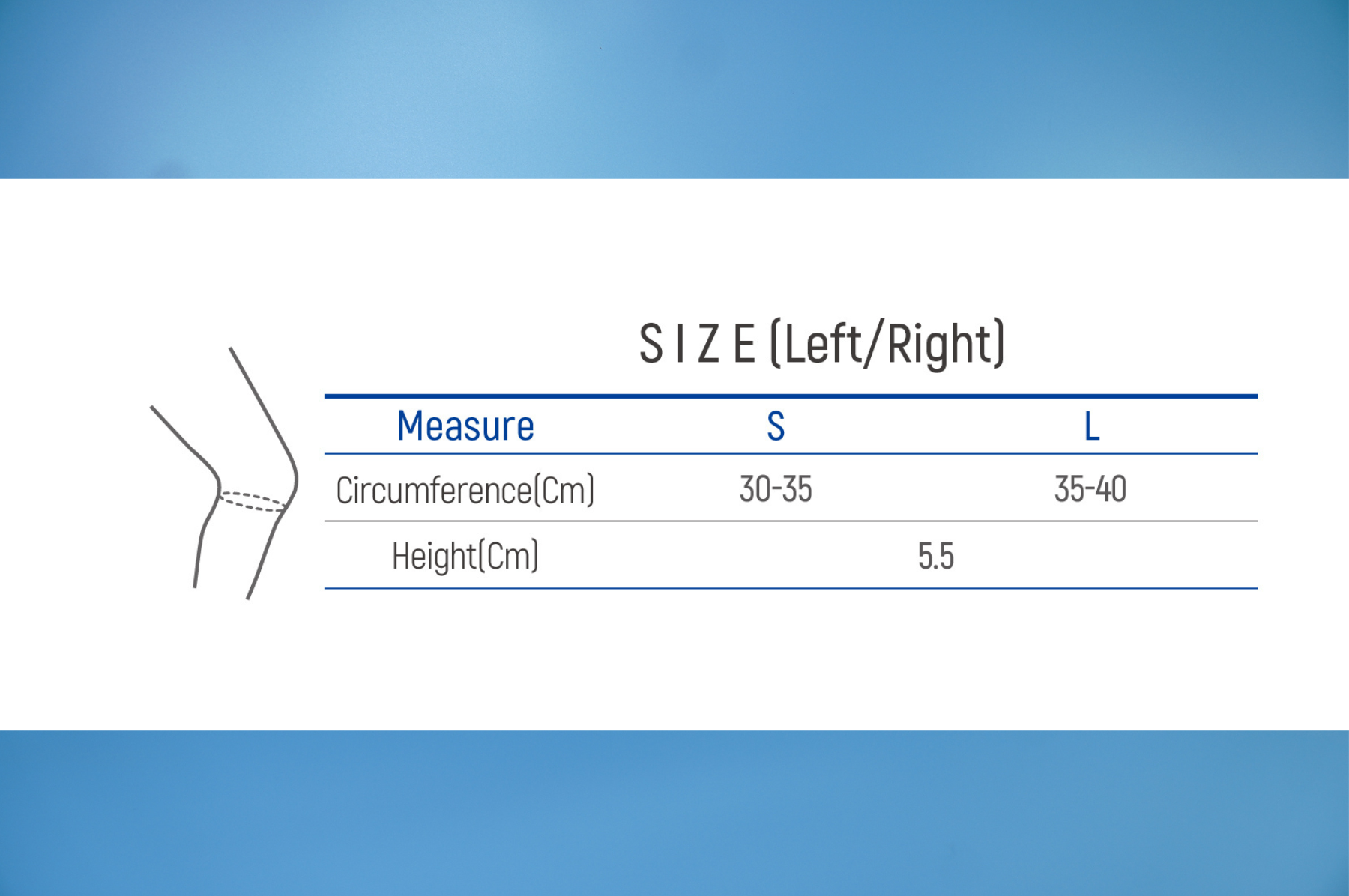
Task: Click the 35-40 circumference value
Action: (x=1090, y=489)
